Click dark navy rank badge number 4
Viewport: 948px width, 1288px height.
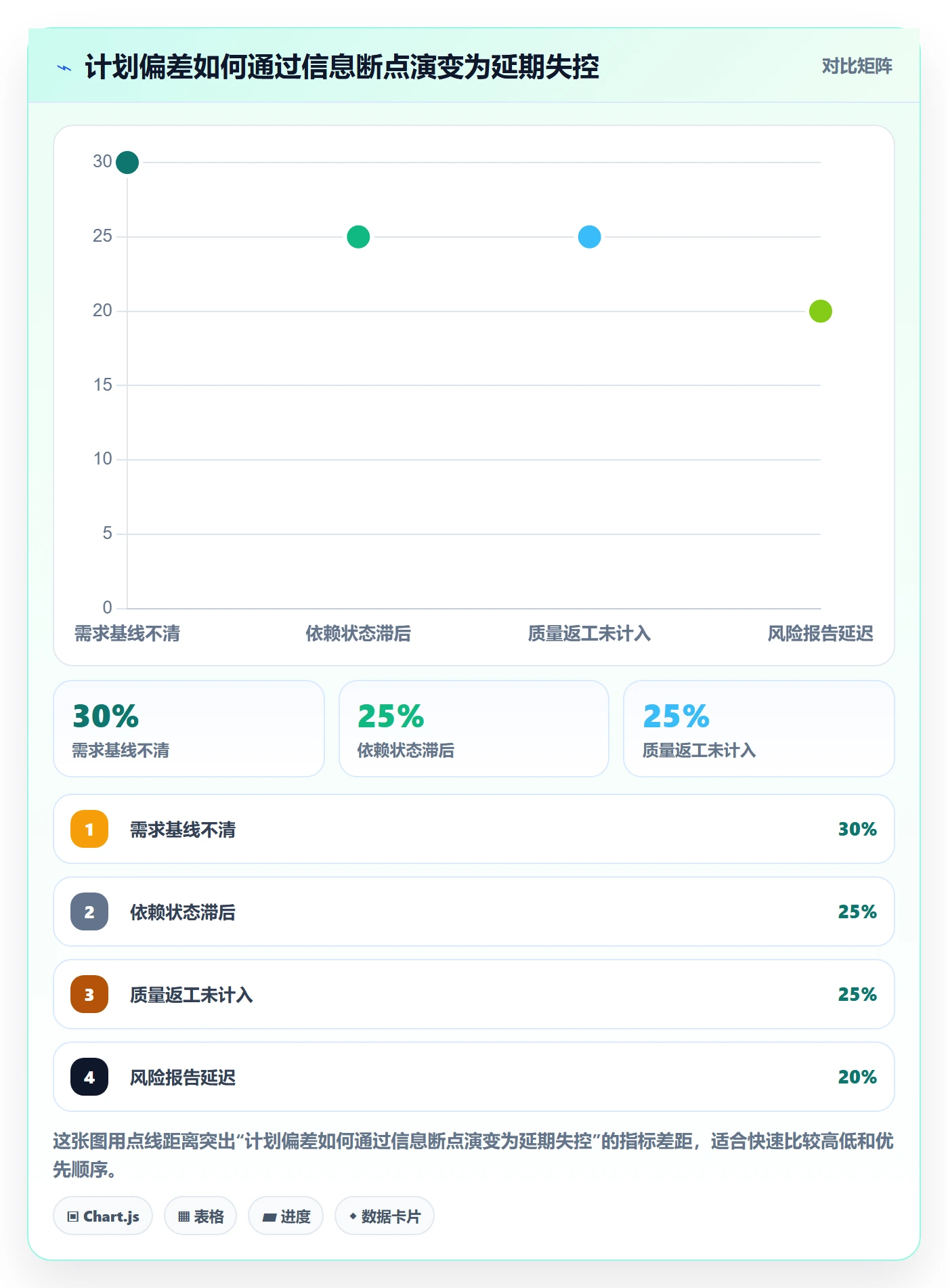(x=89, y=1077)
